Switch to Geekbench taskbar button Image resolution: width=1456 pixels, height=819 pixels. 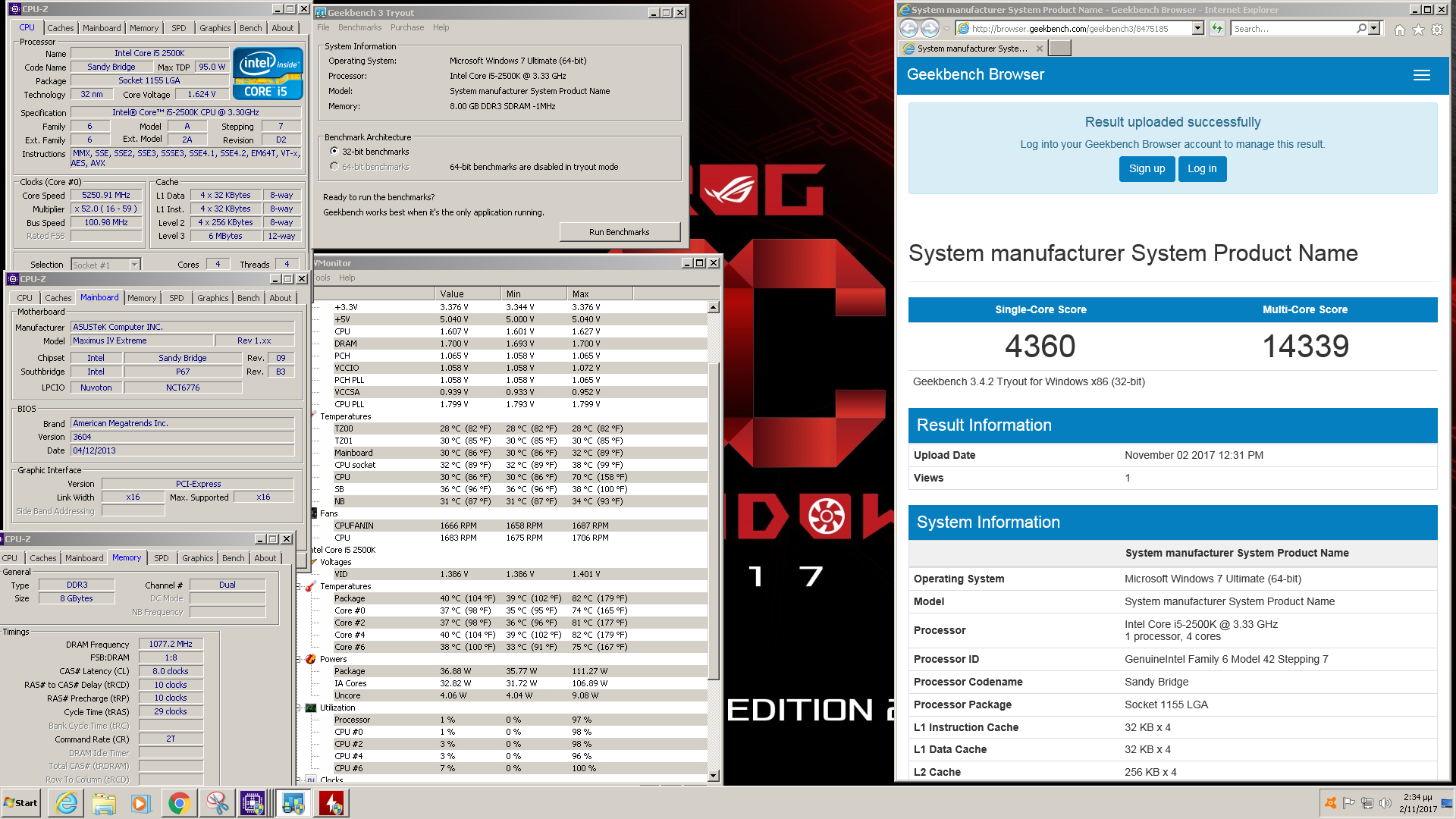coord(293,803)
